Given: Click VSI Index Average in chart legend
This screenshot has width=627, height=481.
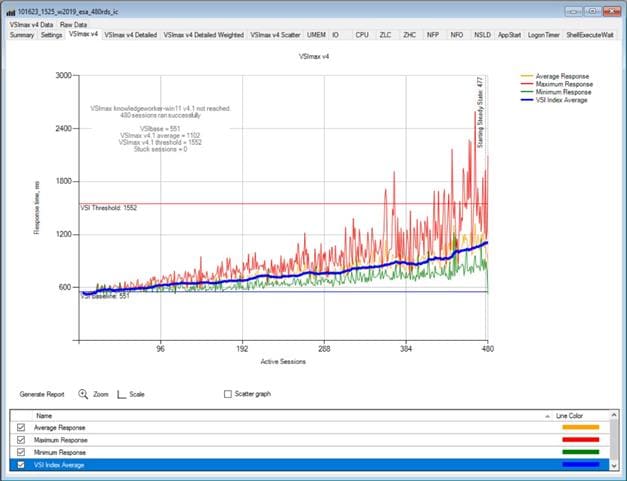Looking at the screenshot, I should (x=561, y=100).
